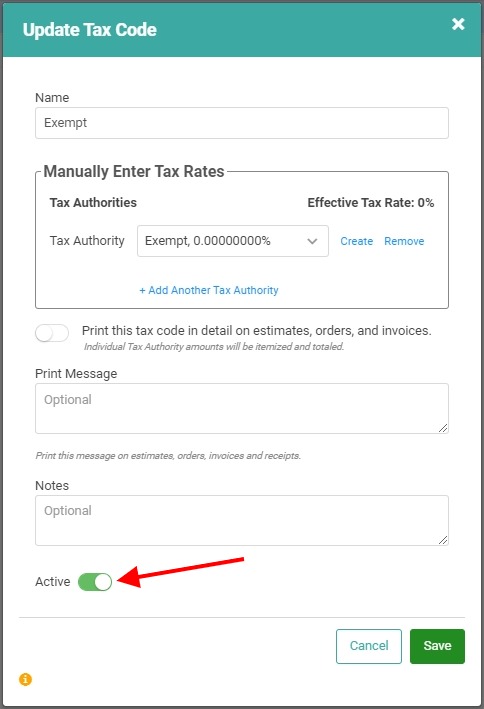Click into the Notes text area
This screenshot has width=484, height=709.
(242, 520)
